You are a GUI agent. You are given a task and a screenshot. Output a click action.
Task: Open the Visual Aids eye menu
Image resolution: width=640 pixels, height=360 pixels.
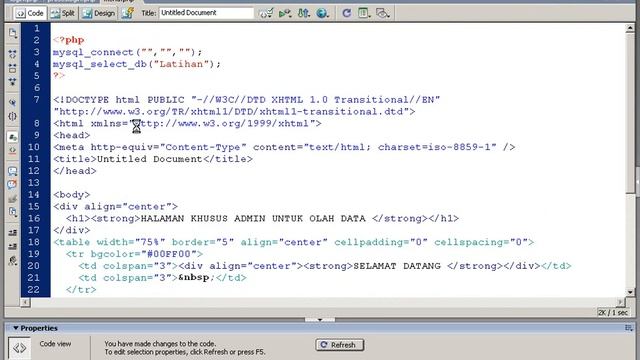coord(382,13)
